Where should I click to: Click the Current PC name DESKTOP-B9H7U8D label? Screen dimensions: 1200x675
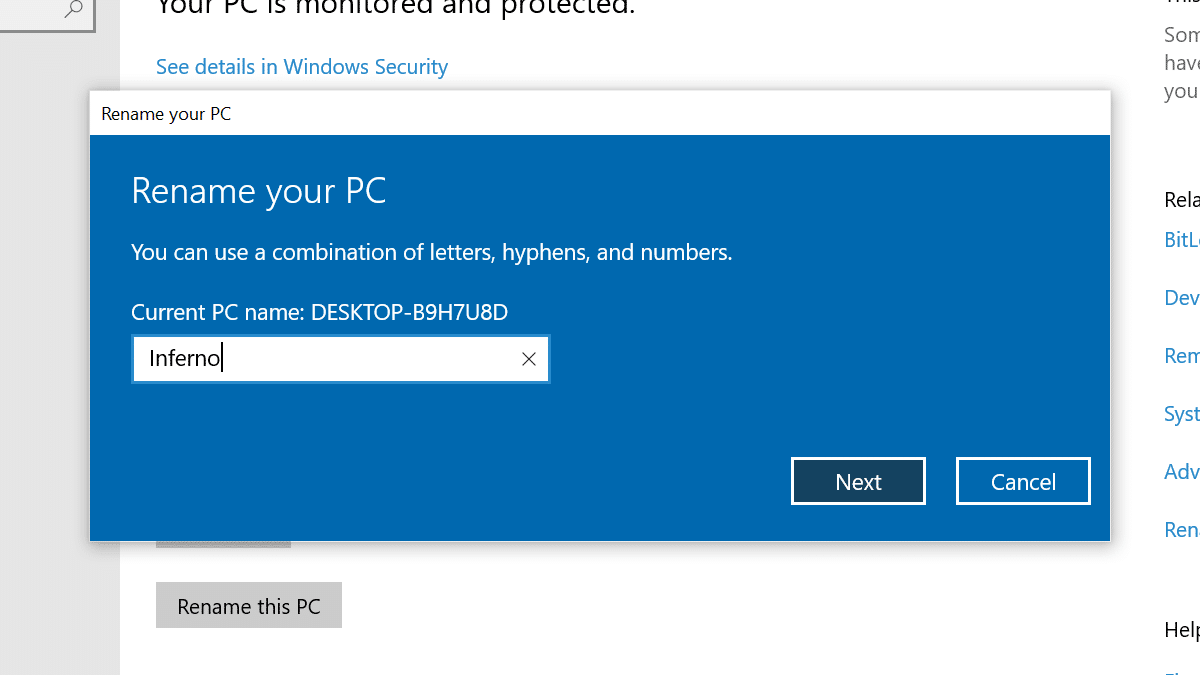click(x=320, y=312)
